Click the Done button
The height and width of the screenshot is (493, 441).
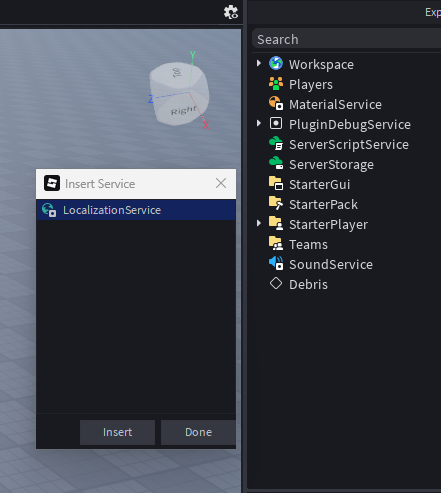(198, 432)
